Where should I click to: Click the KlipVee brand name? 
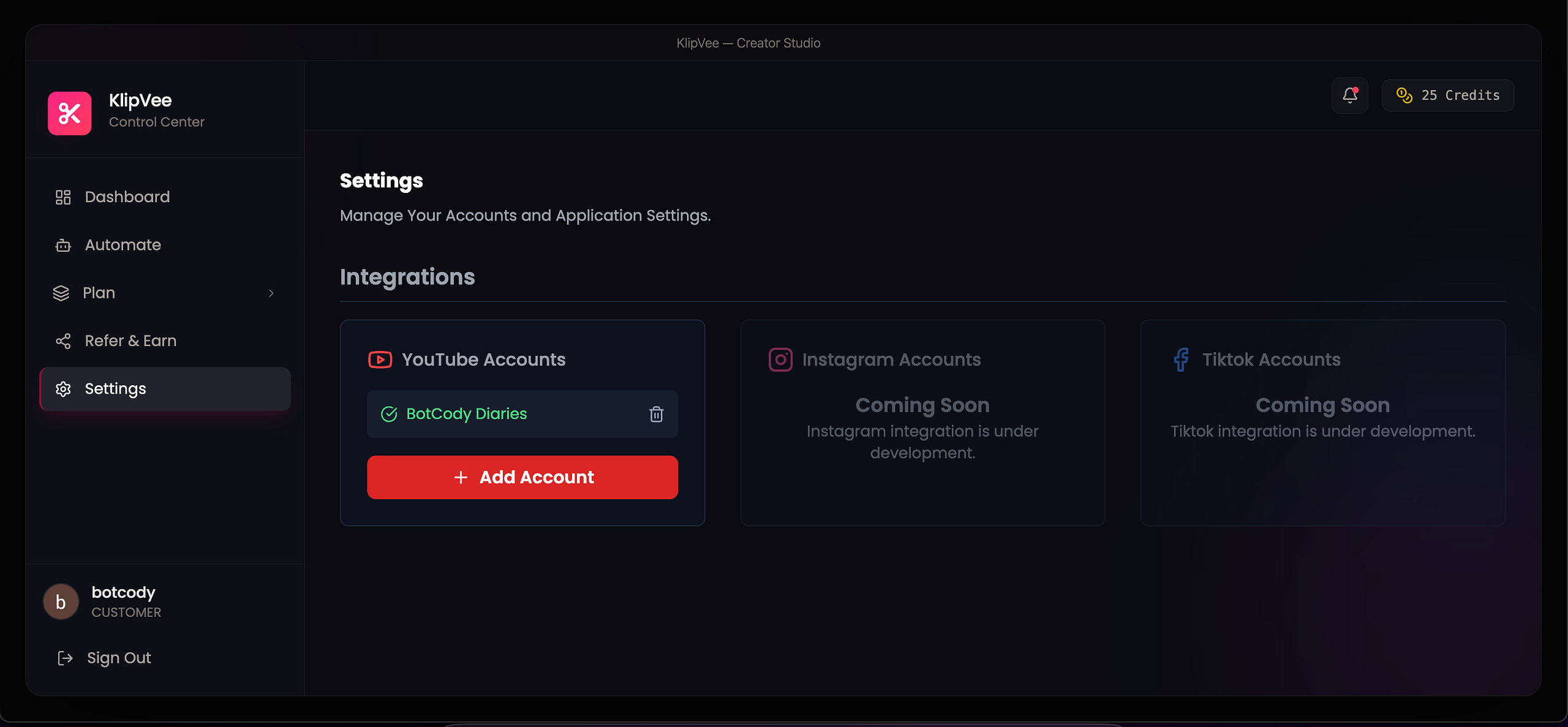click(x=140, y=100)
